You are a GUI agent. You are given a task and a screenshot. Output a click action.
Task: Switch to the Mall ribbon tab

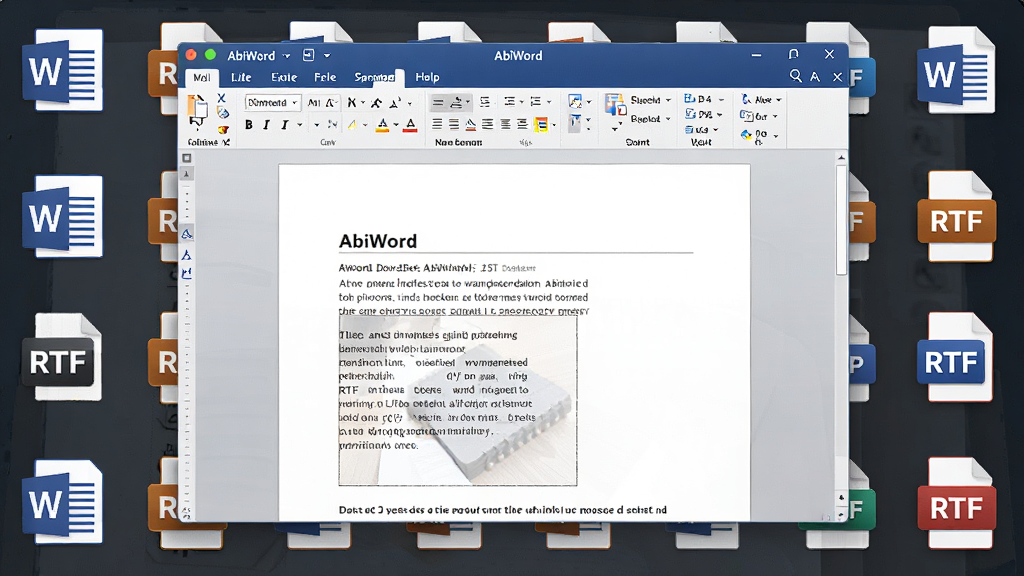tap(202, 77)
